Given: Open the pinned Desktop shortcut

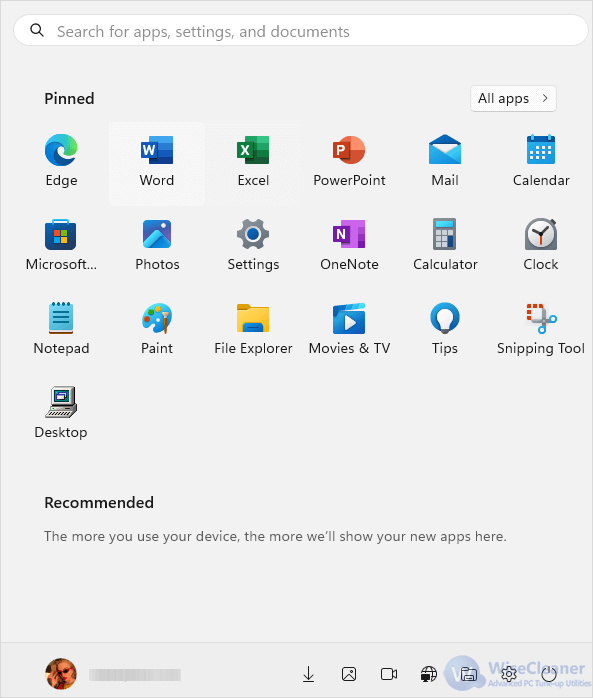Looking at the screenshot, I should 61,413.
